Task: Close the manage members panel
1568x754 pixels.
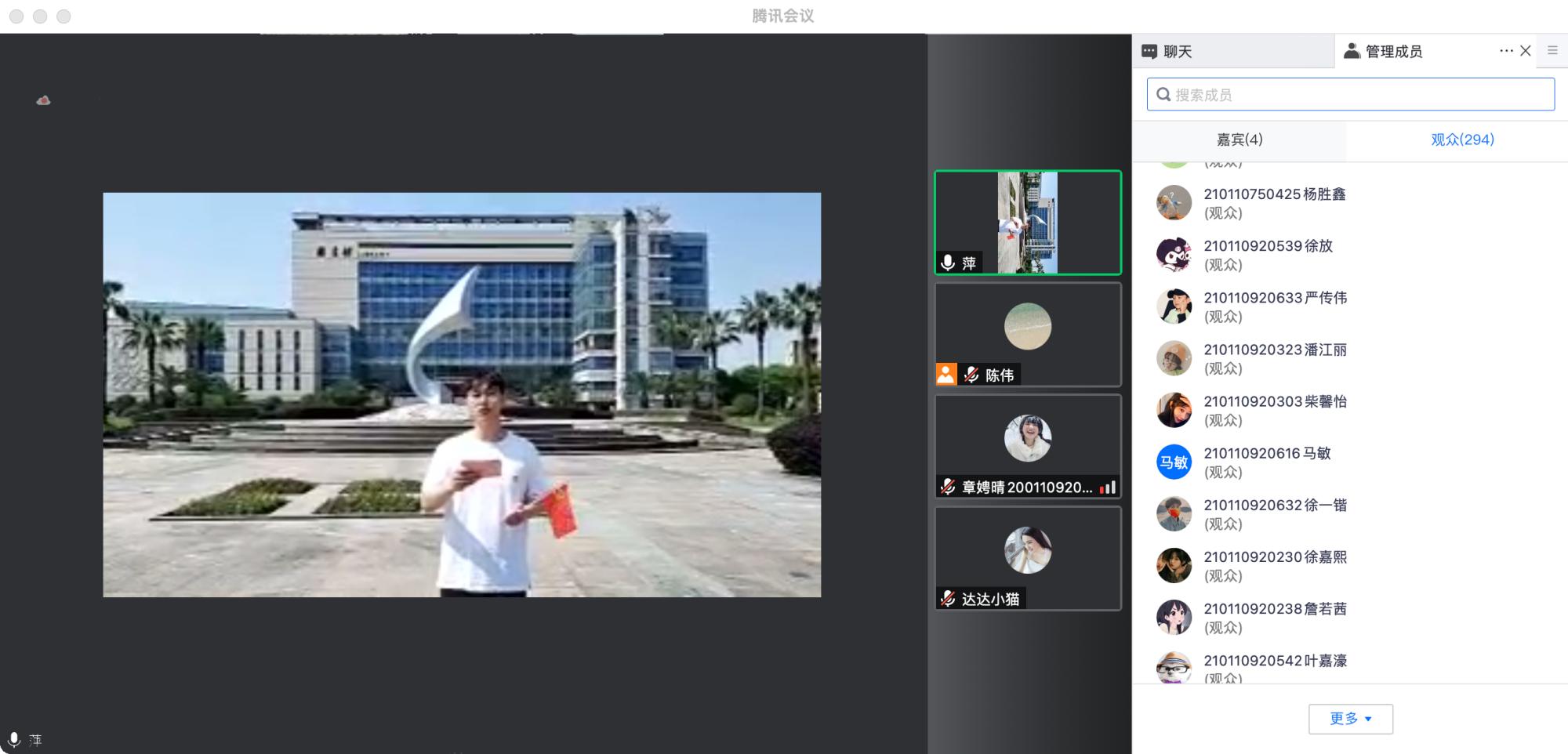Action: 1526,51
